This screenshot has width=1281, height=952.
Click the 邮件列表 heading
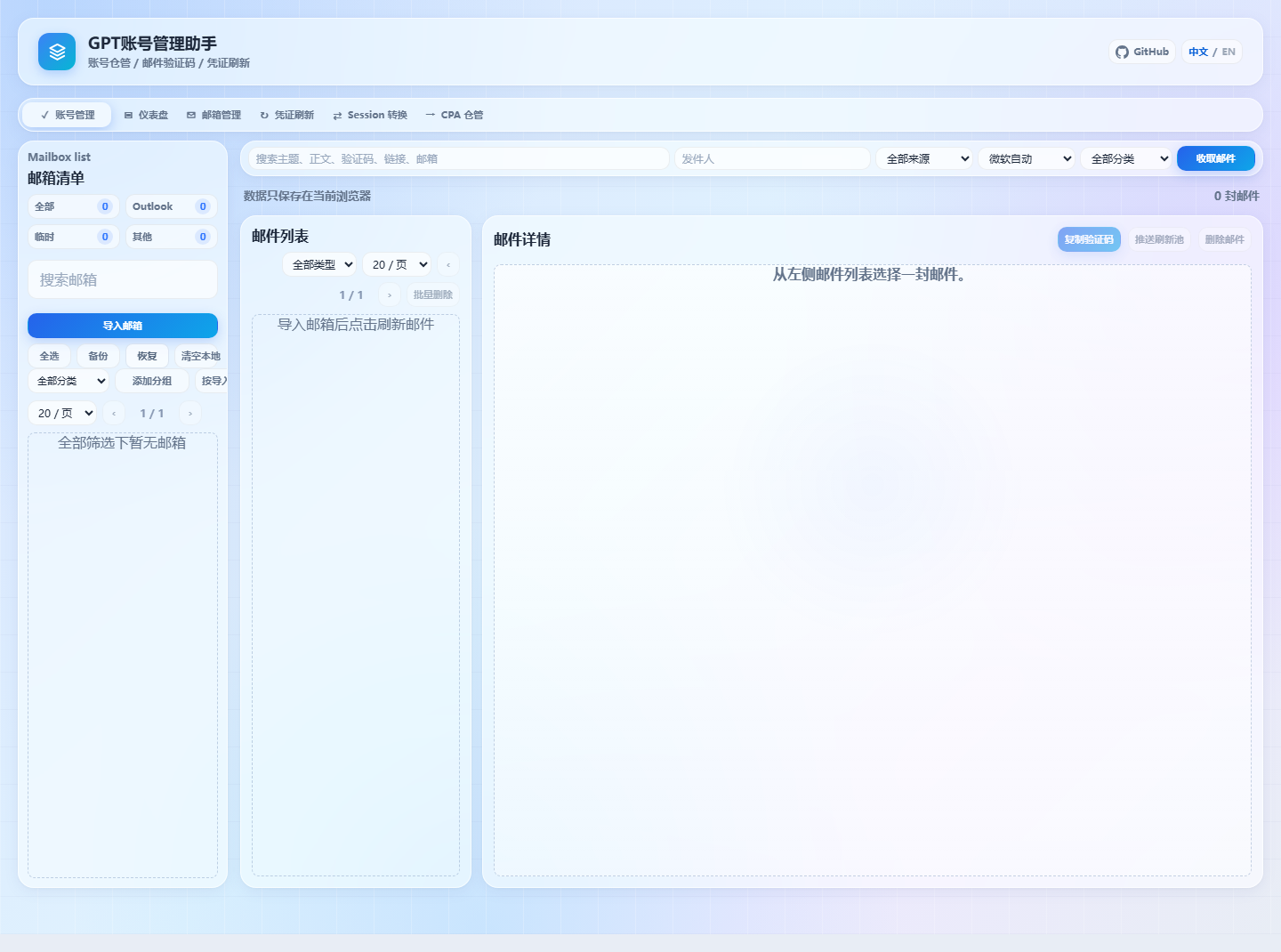(x=280, y=236)
